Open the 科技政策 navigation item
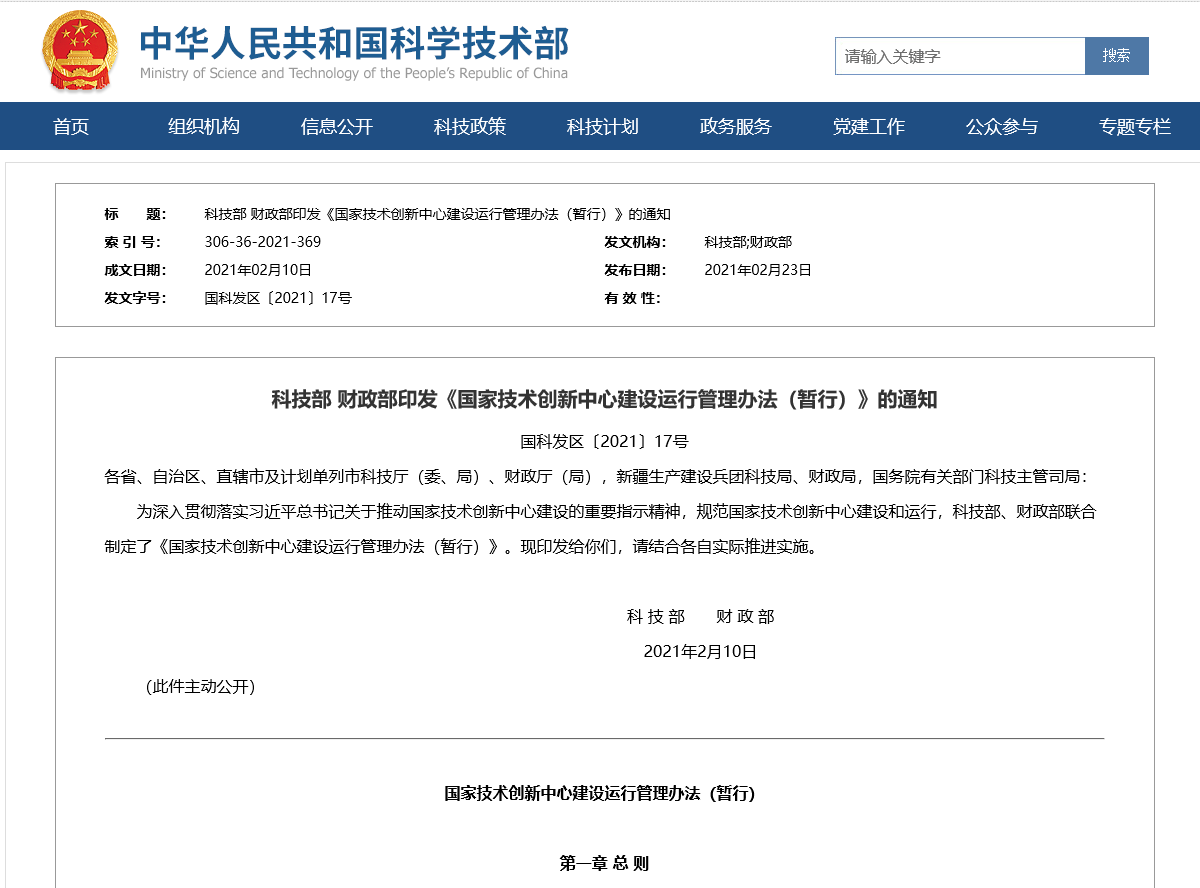This screenshot has height=888, width=1200. click(x=470, y=127)
